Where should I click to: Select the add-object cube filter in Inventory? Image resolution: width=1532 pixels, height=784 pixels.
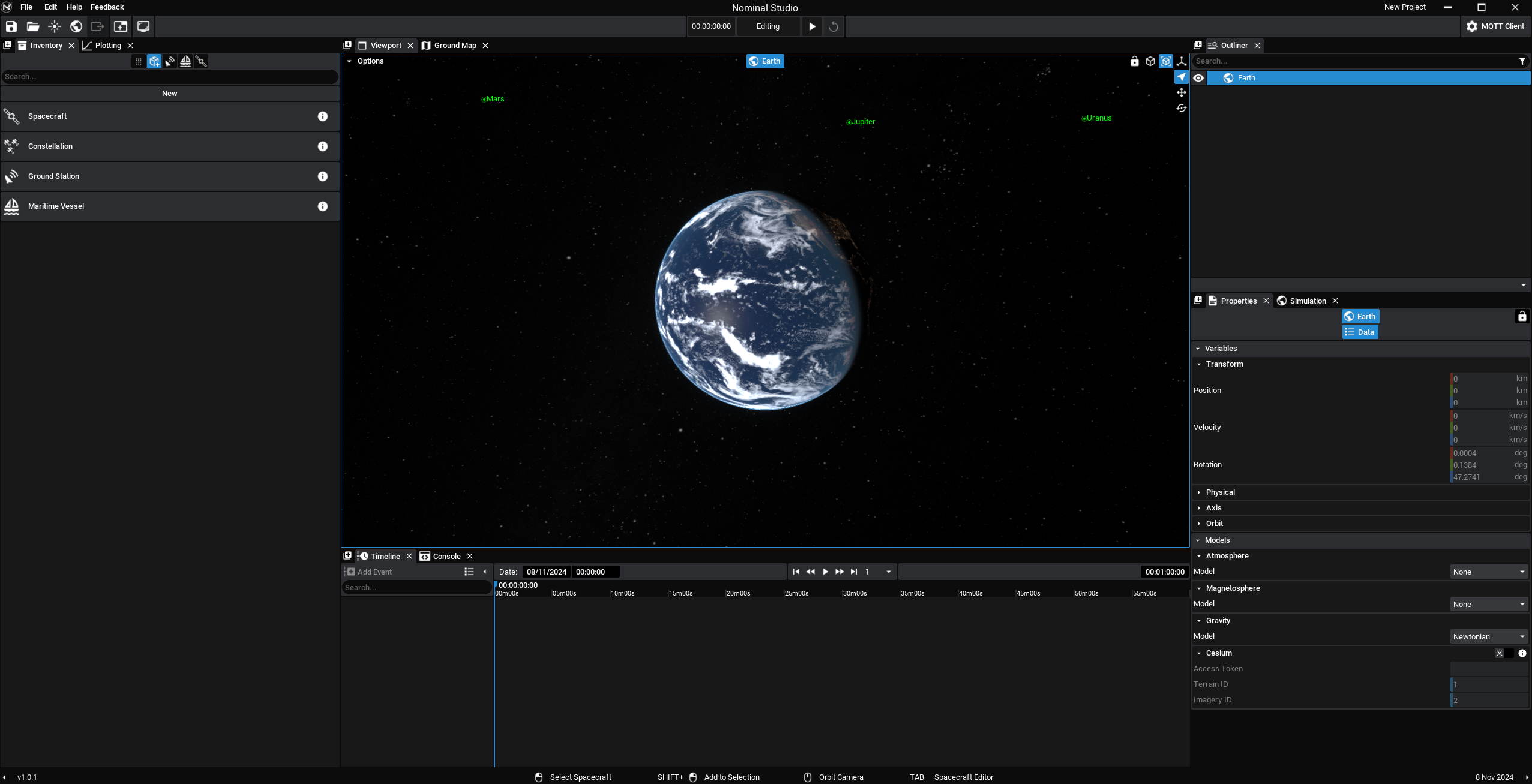pyautogui.click(x=154, y=61)
